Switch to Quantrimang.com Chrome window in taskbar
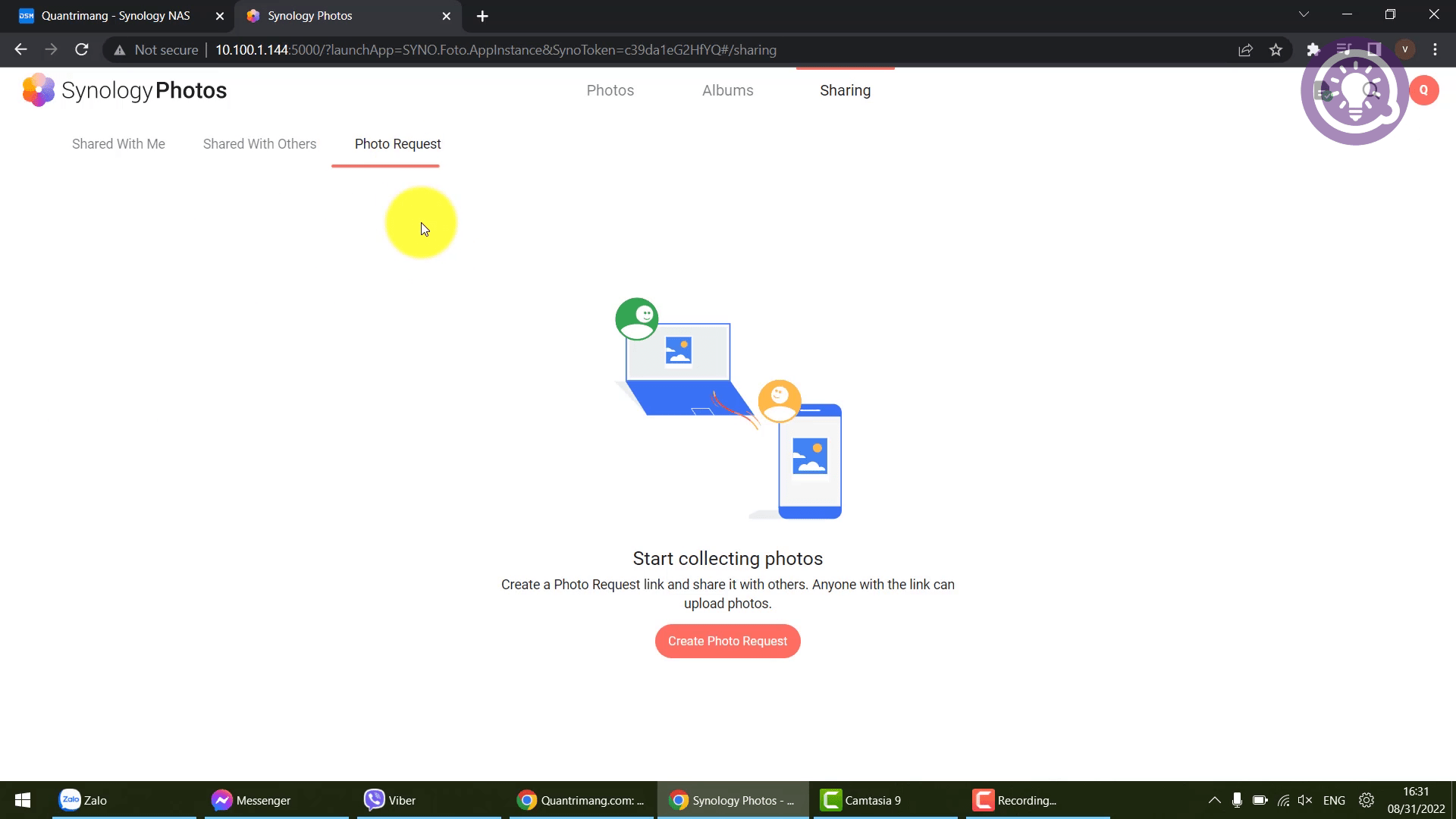Screen dimensions: 1456x819 point(581,800)
